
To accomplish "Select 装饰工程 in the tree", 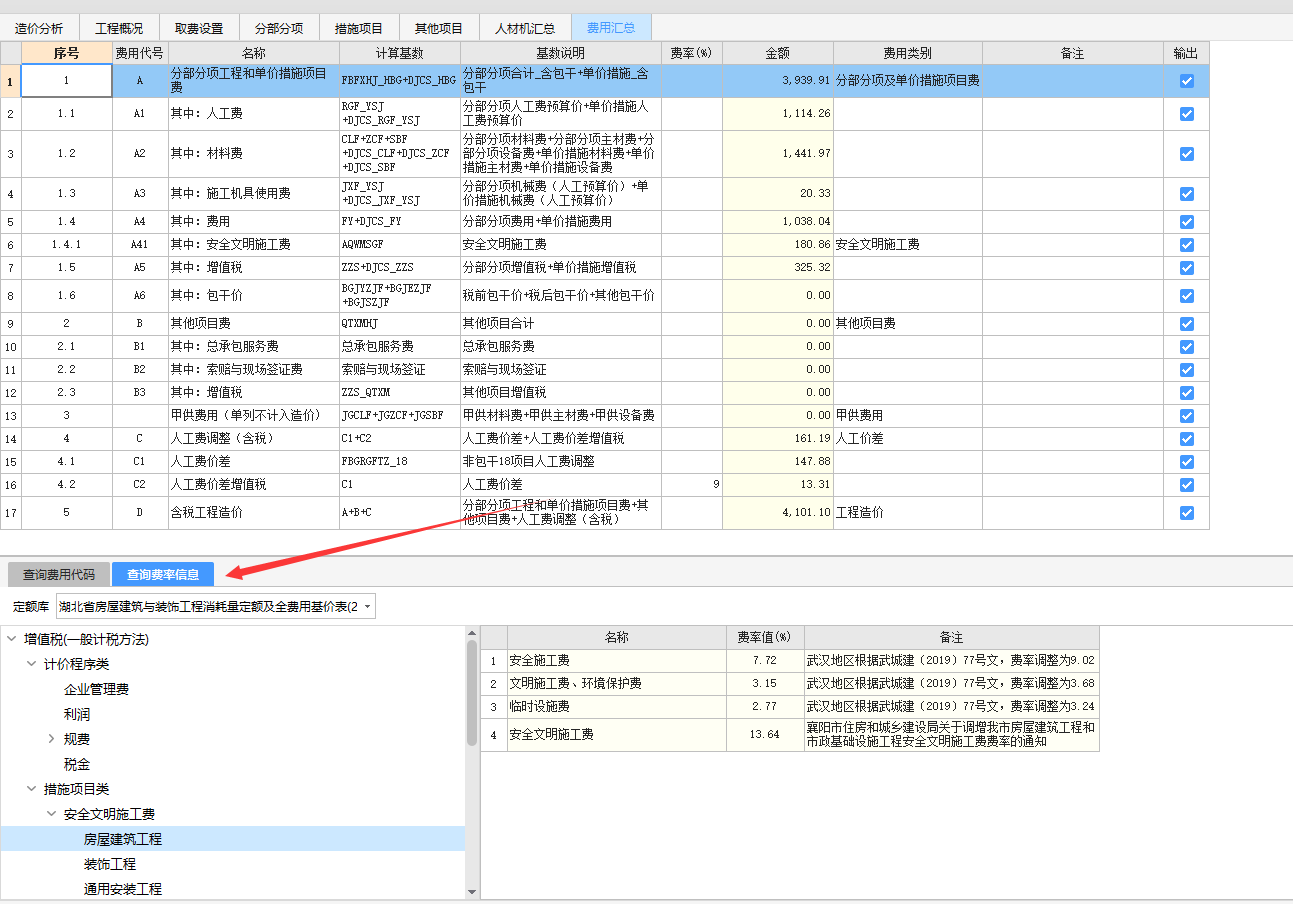I will click(109, 864).
